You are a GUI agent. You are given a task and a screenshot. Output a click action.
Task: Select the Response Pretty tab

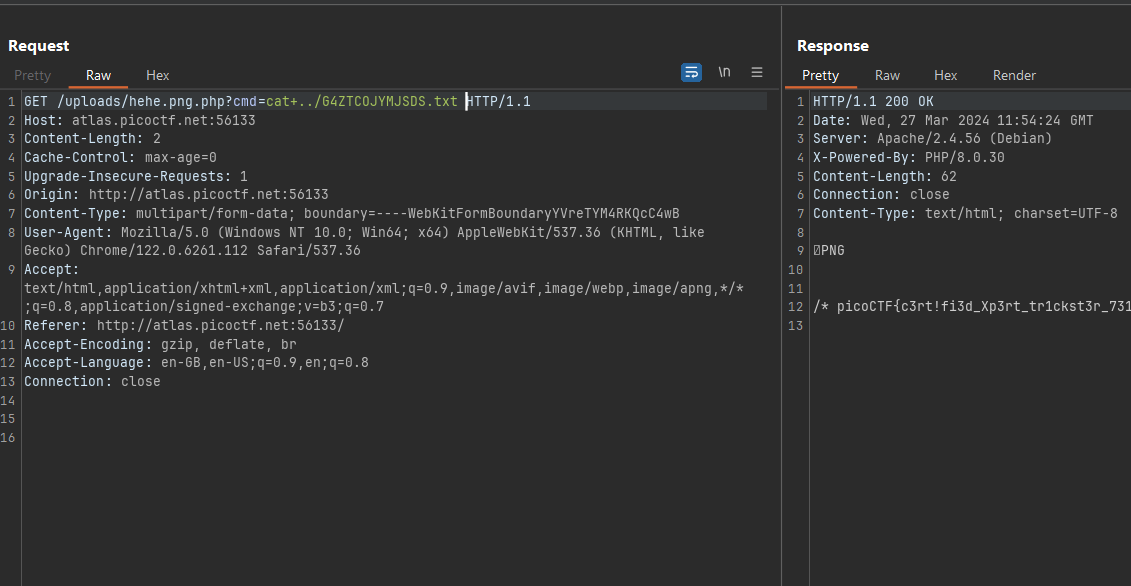(x=820, y=75)
